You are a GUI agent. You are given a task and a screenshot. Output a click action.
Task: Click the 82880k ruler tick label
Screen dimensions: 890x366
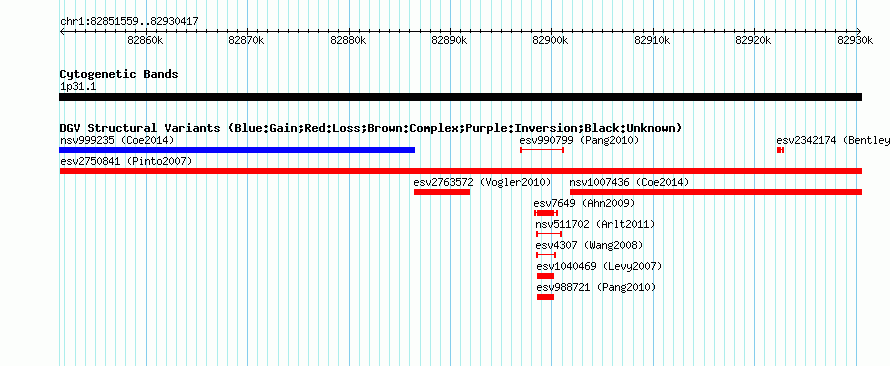click(x=348, y=41)
